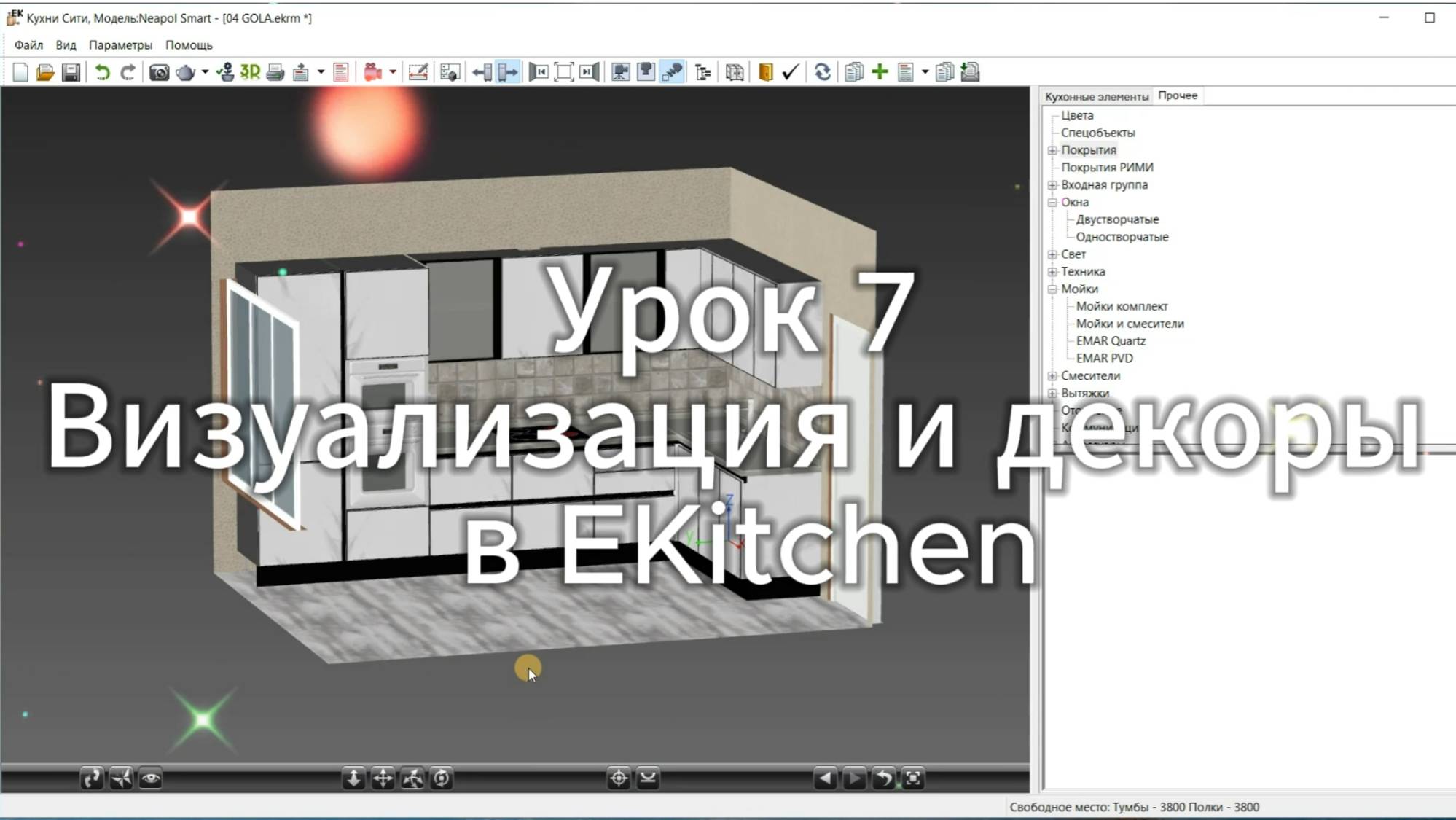Select EMAR Quartz under Мойки
Viewport: 1456px width, 820px height.
(1111, 340)
